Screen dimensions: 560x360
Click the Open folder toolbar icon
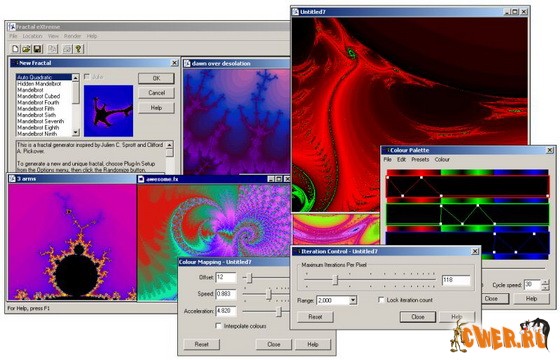[26, 49]
